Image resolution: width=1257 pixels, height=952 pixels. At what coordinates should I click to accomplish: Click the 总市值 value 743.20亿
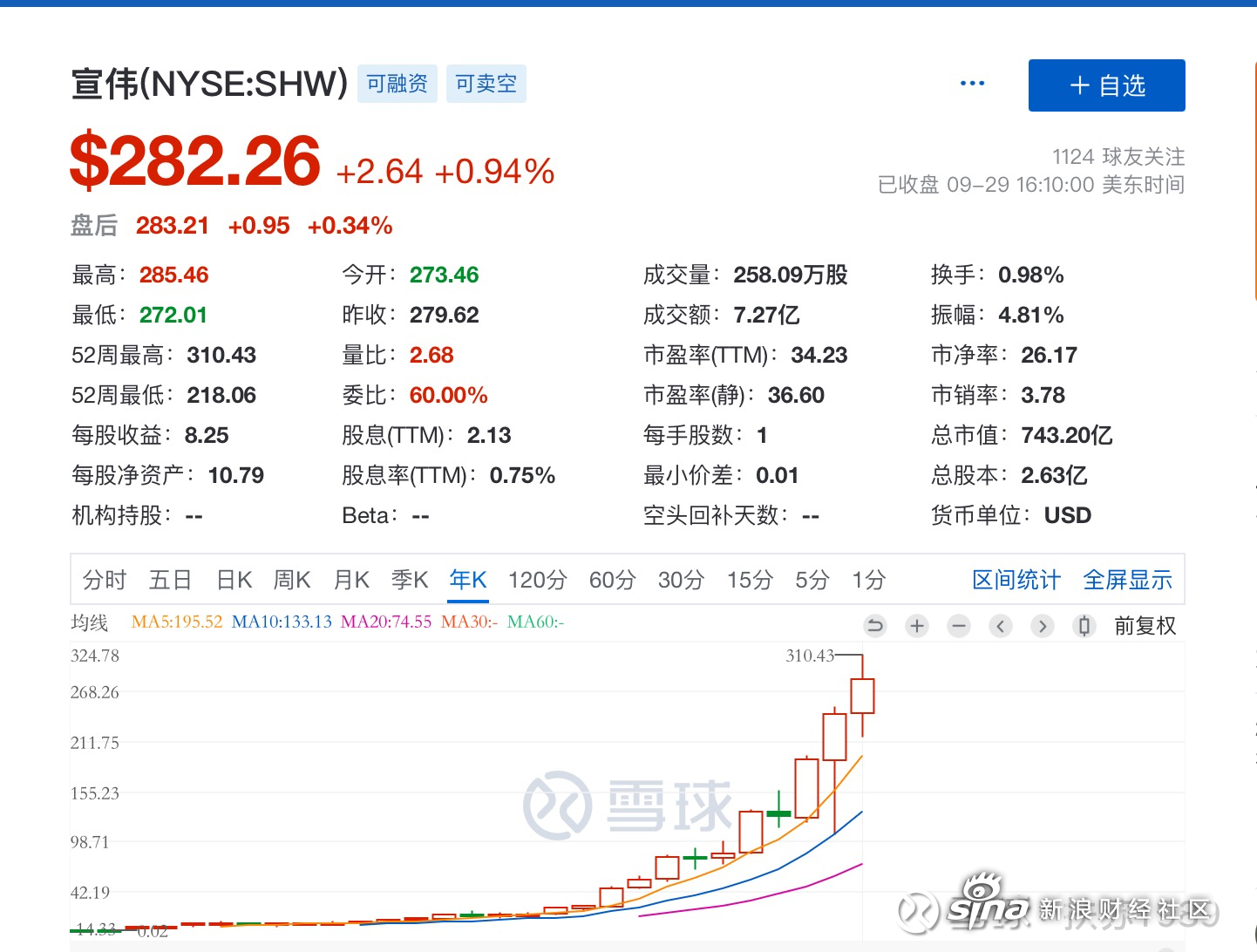click(1067, 435)
